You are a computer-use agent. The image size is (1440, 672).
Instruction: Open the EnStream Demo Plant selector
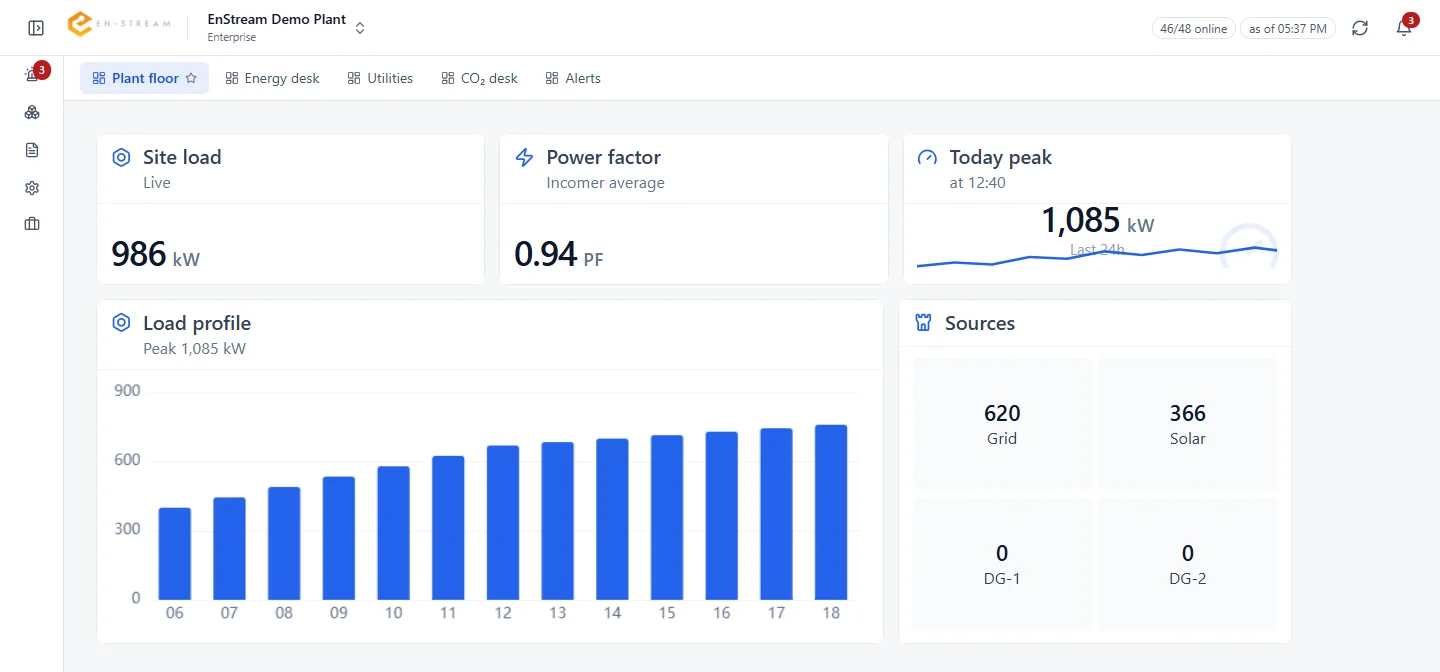(286, 27)
